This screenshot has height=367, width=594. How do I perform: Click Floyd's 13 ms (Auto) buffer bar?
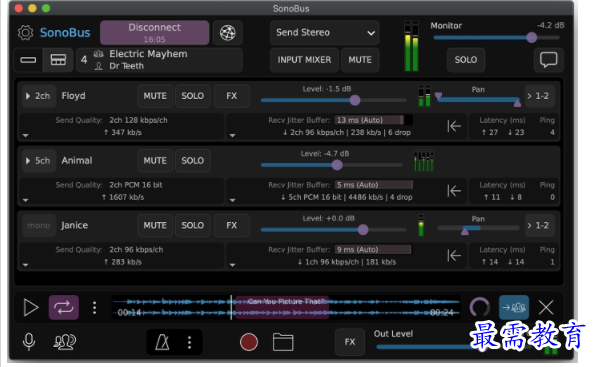(373, 120)
